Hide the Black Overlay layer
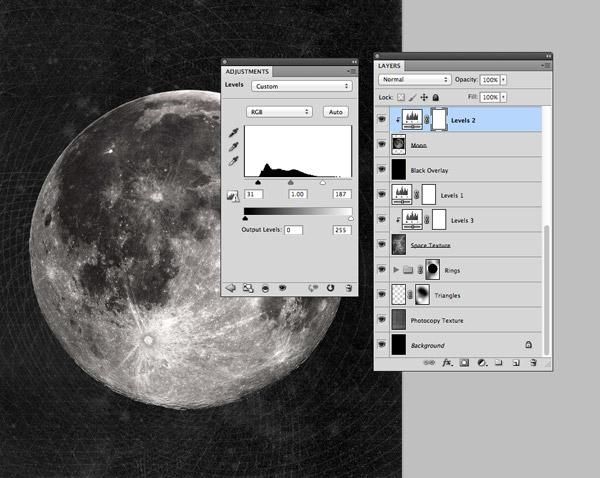600x478 pixels. [382, 169]
